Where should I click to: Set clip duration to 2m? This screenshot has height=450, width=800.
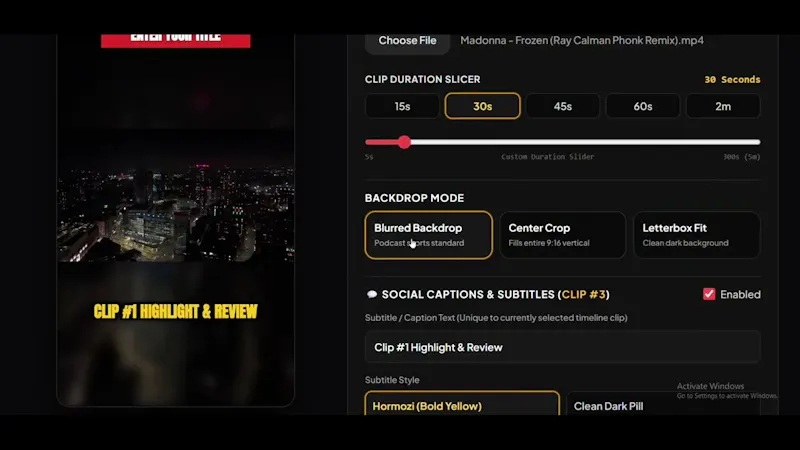(x=723, y=106)
